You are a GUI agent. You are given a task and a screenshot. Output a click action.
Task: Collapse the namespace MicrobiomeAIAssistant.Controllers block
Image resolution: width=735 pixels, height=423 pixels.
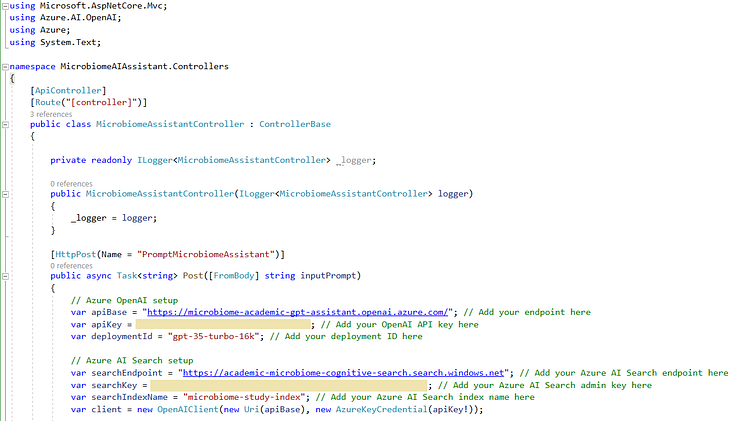pos(5,67)
